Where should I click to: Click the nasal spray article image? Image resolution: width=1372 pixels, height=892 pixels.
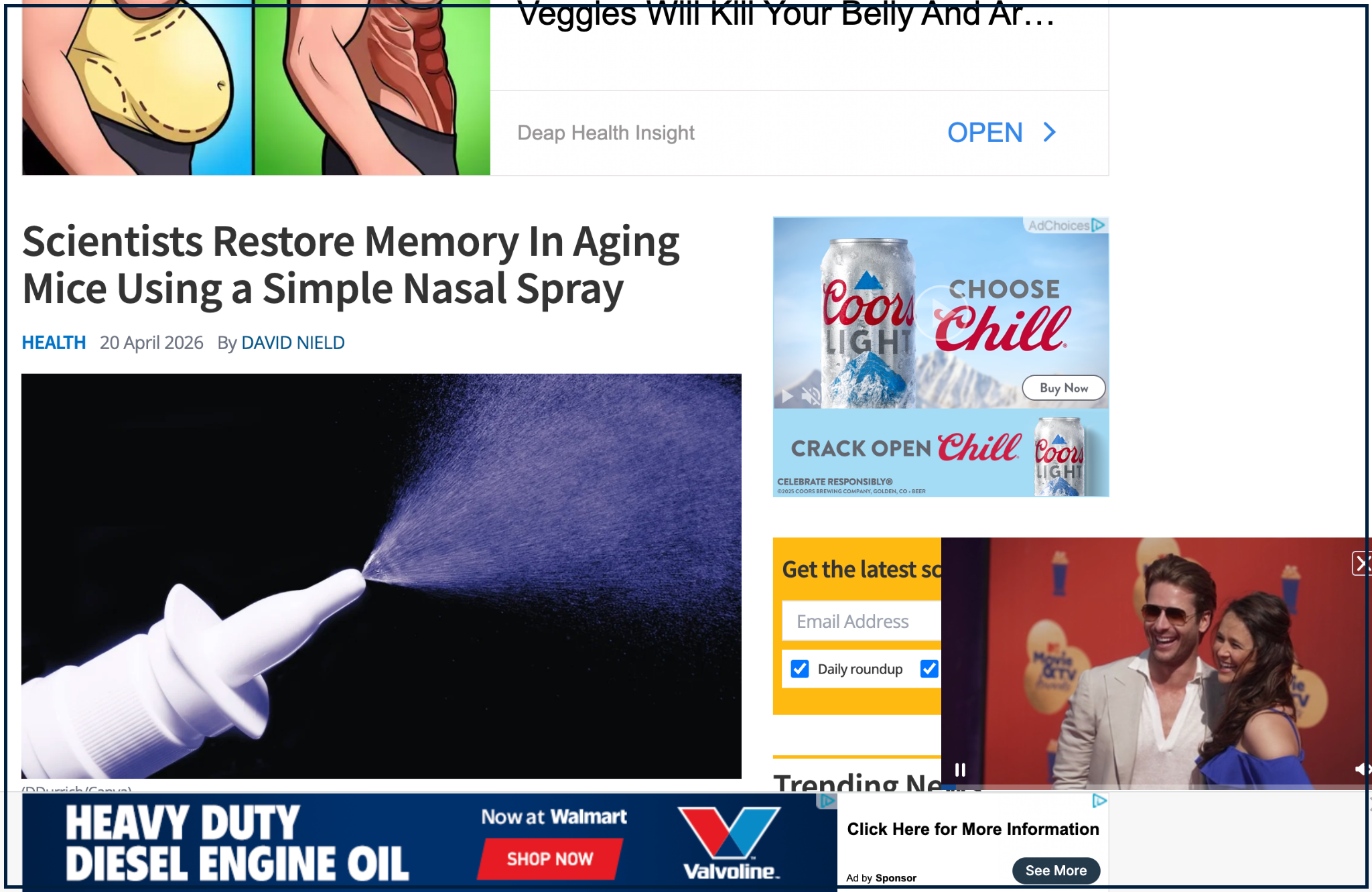(381, 576)
